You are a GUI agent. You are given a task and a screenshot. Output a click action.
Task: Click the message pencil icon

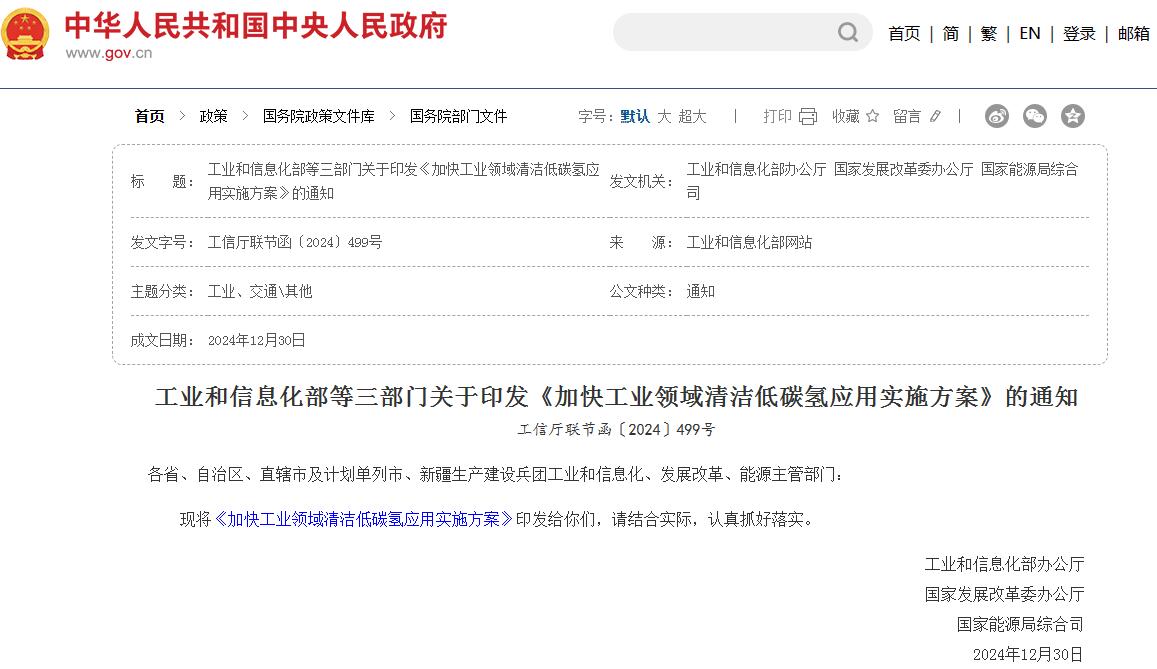click(935, 116)
